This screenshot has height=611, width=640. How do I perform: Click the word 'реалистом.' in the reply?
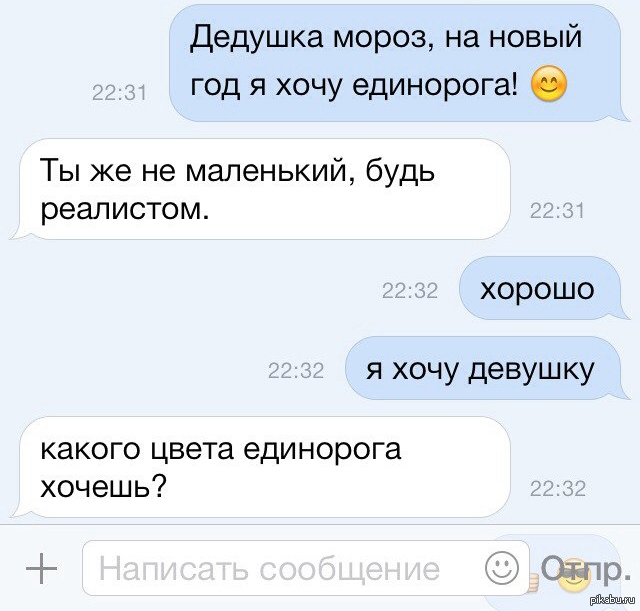[x=124, y=211]
